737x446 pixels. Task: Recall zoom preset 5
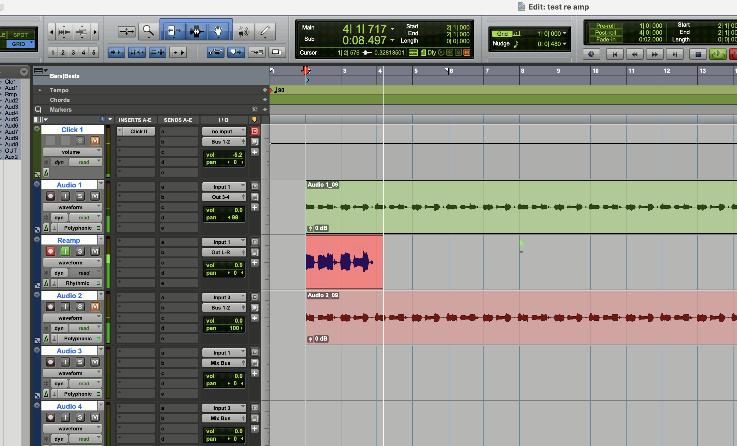[94, 53]
